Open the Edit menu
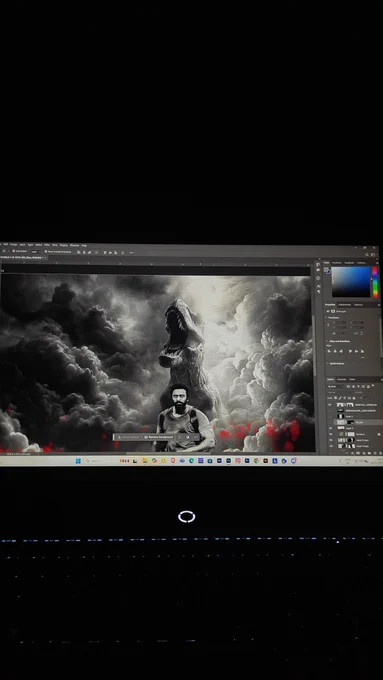Image resolution: width=383 pixels, height=680 pixels. [6, 245]
